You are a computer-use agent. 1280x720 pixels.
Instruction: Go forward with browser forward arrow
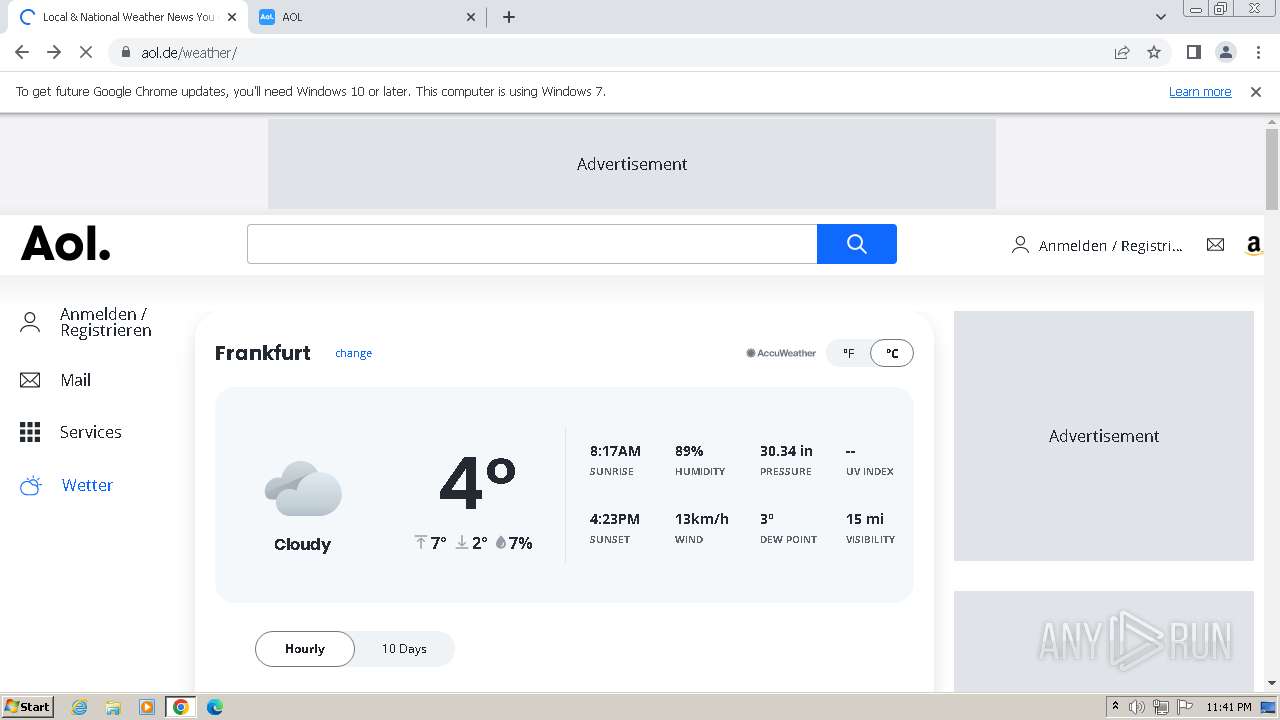(x=54, y=52)
